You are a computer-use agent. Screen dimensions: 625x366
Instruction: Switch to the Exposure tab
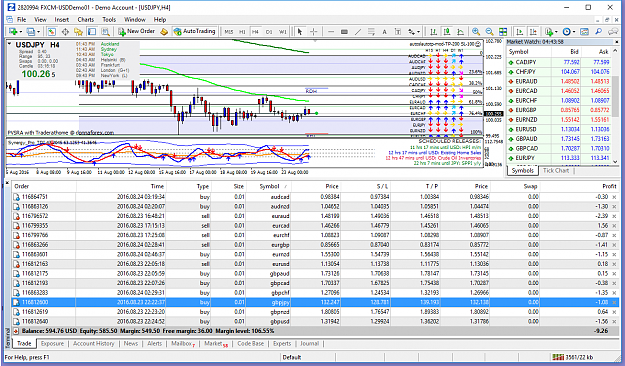[x=52, y=343]
